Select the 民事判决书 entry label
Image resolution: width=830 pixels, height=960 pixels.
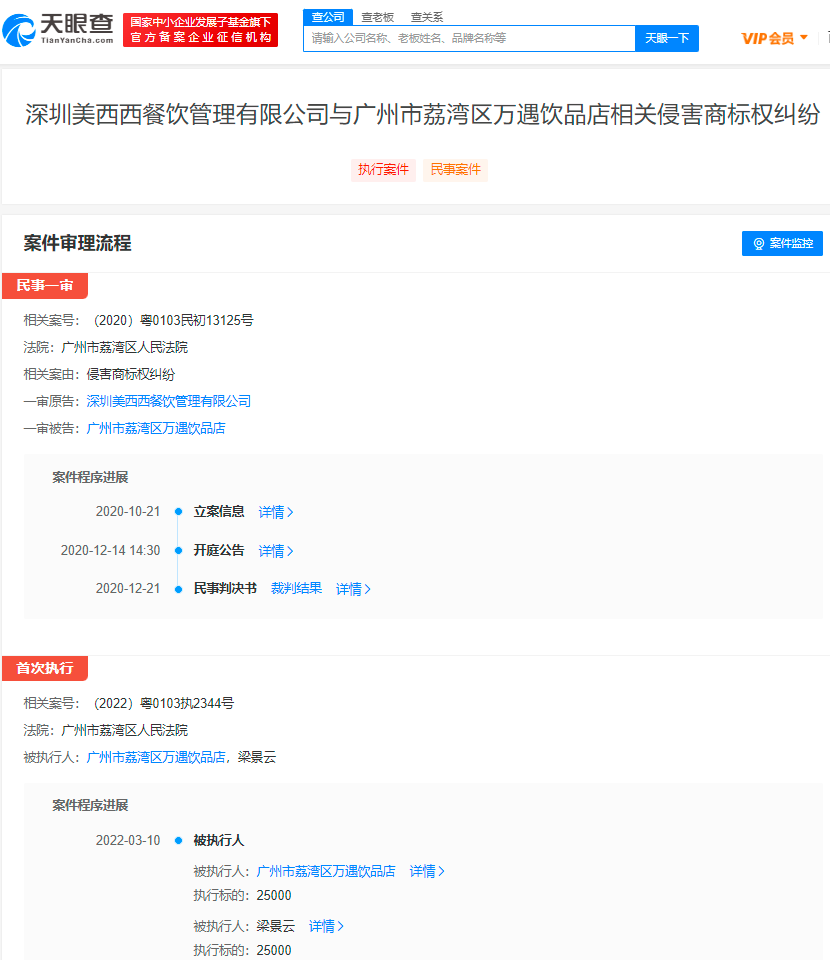click(225, 588)
